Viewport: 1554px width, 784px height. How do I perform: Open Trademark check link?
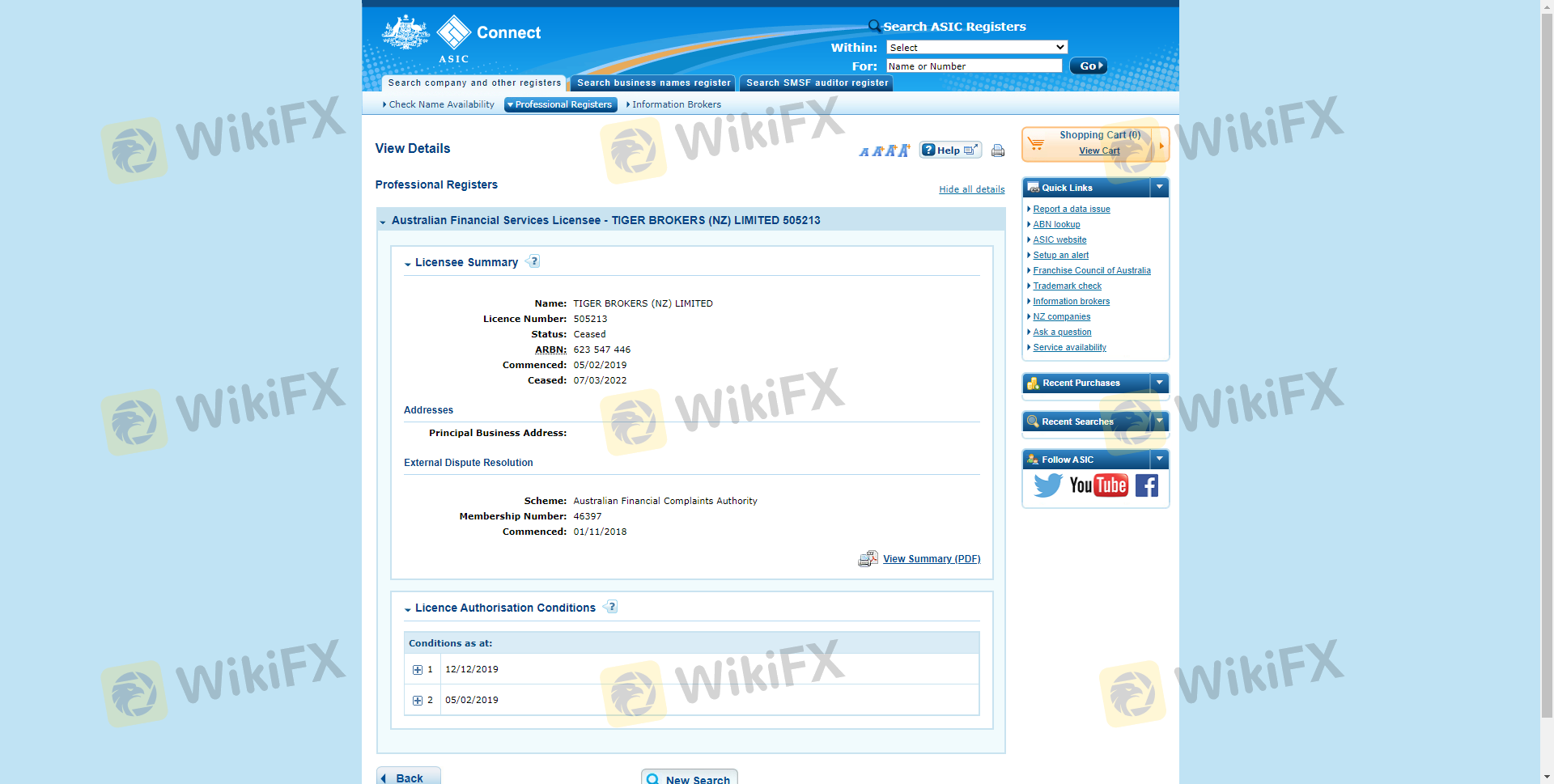(1067, 286)
